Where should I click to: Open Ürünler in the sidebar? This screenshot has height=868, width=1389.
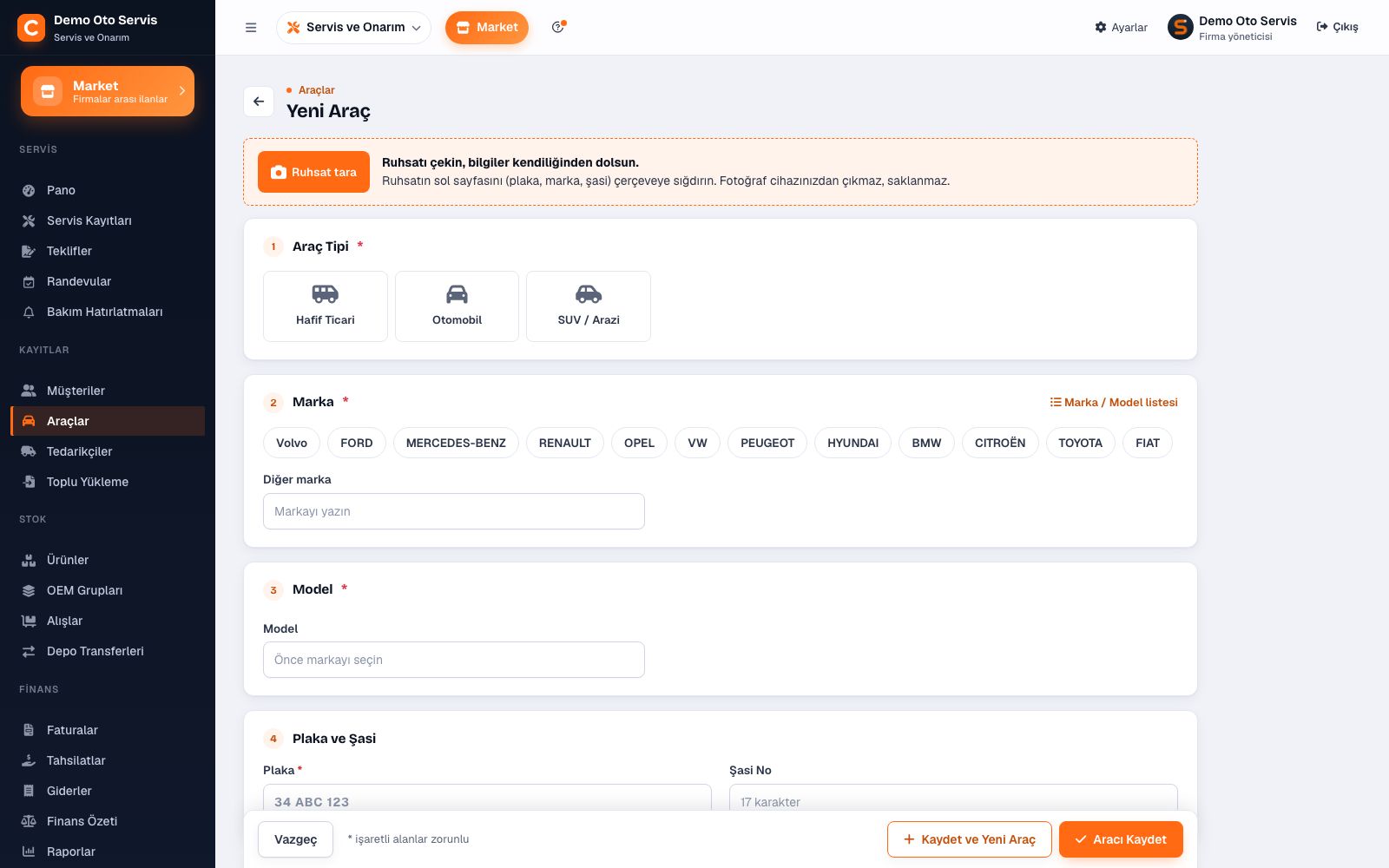[x=108, y=560]
